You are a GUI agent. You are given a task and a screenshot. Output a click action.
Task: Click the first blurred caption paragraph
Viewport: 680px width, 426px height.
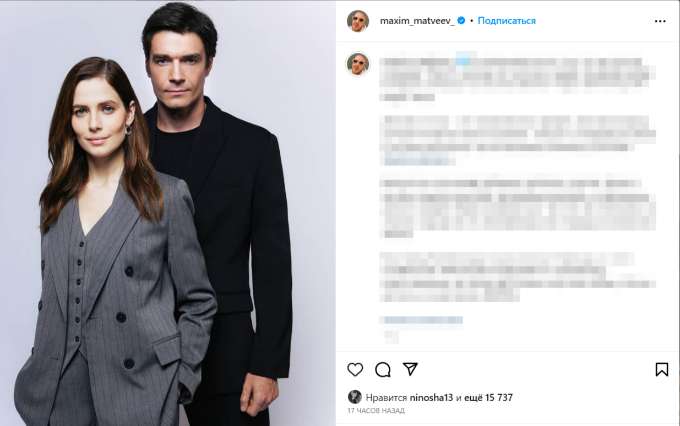point(517,77)
